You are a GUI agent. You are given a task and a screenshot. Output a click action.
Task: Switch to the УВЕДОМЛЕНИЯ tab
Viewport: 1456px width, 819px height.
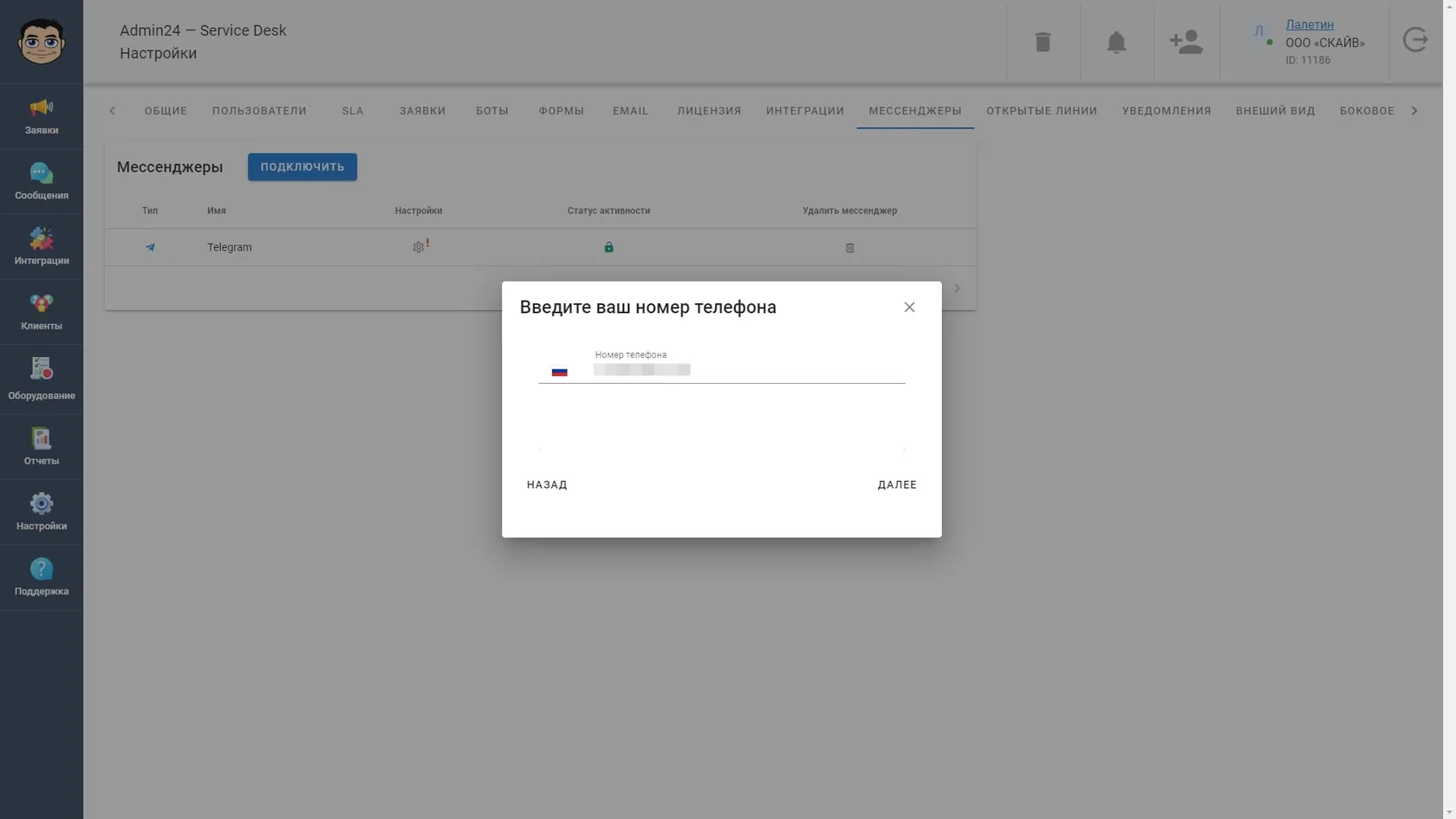[1167, 111]
